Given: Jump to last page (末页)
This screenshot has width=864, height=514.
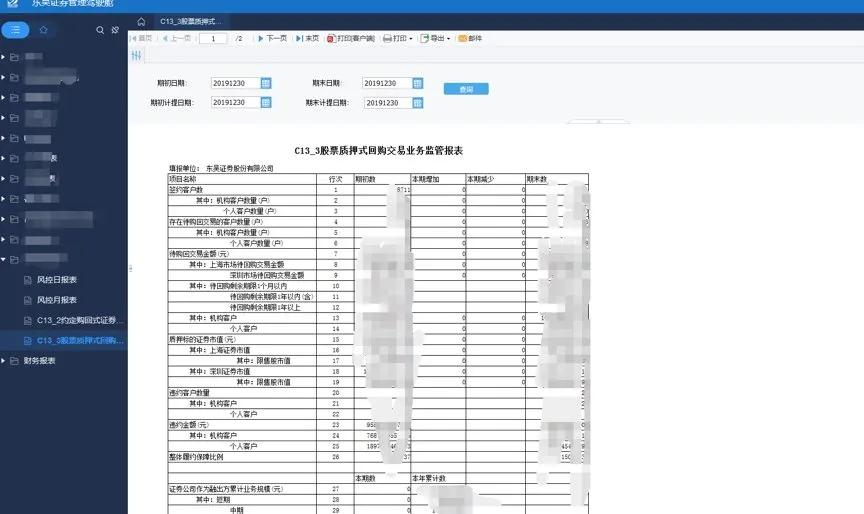Looking at the screenshot, I should click(307, 39).
